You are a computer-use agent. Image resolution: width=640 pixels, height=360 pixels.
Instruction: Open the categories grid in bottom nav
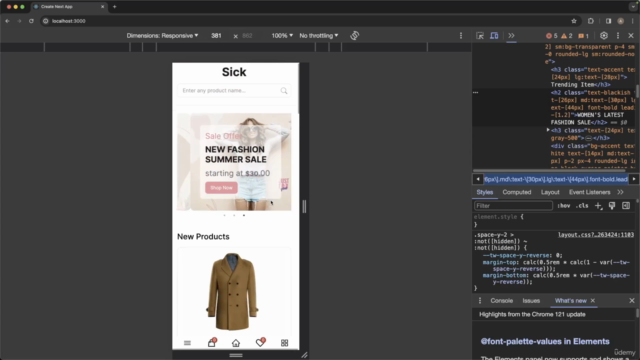point(284,343)
